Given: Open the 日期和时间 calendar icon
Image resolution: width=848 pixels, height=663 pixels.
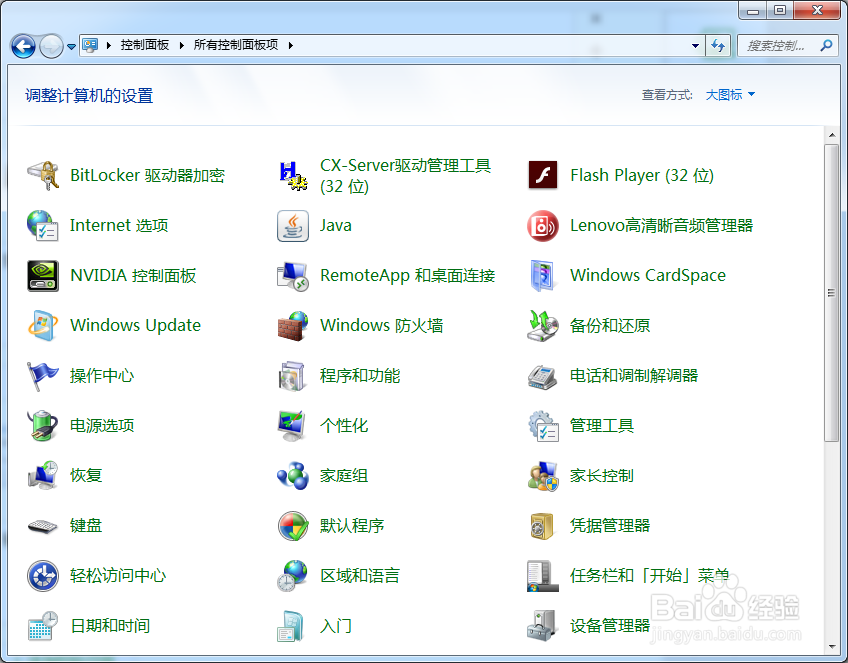Looking at the screenshot, I should [x=43, y=626].
